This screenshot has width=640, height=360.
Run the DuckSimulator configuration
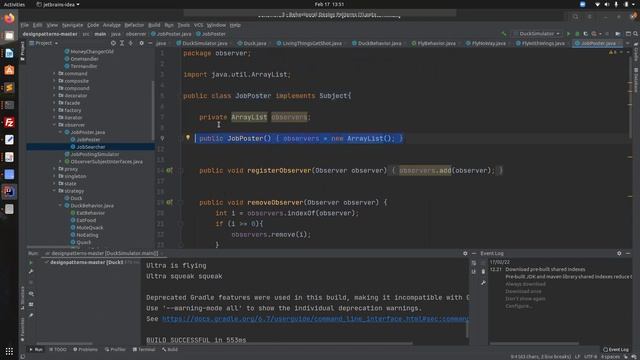coord(568,34)
